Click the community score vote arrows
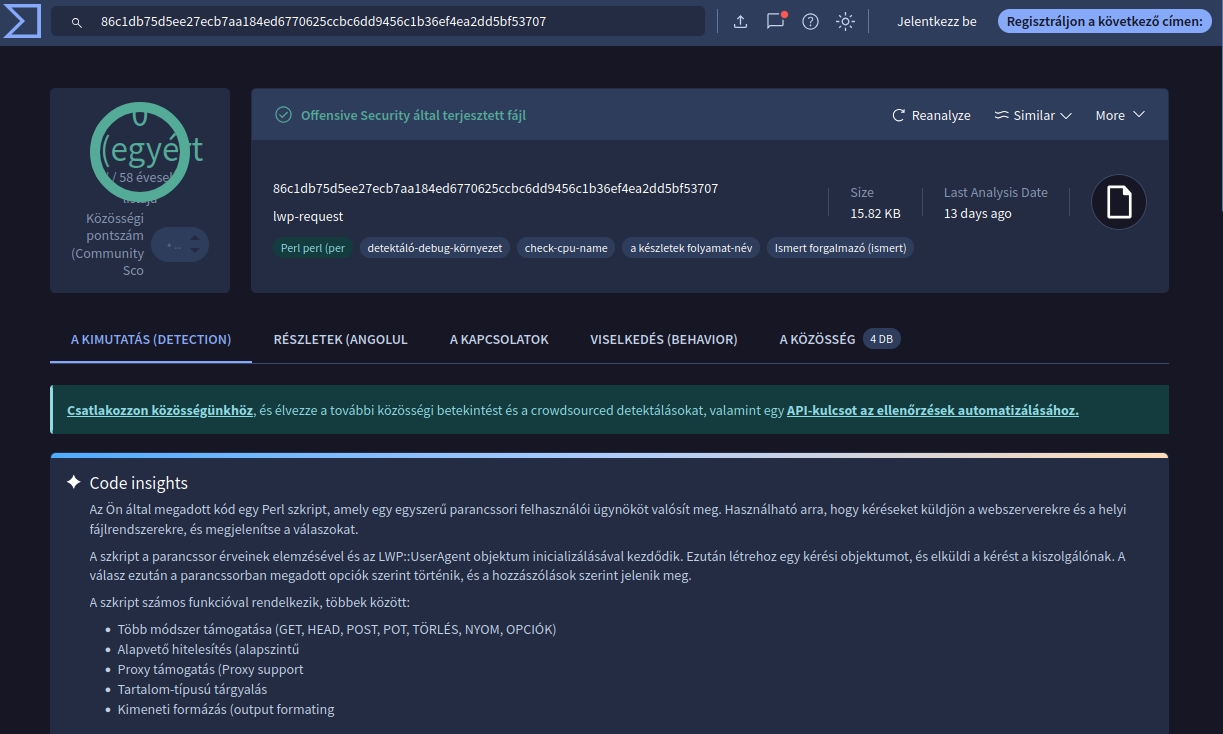Image resolution: width=1223 pixels, height=734 pixels. click(193, 245)
